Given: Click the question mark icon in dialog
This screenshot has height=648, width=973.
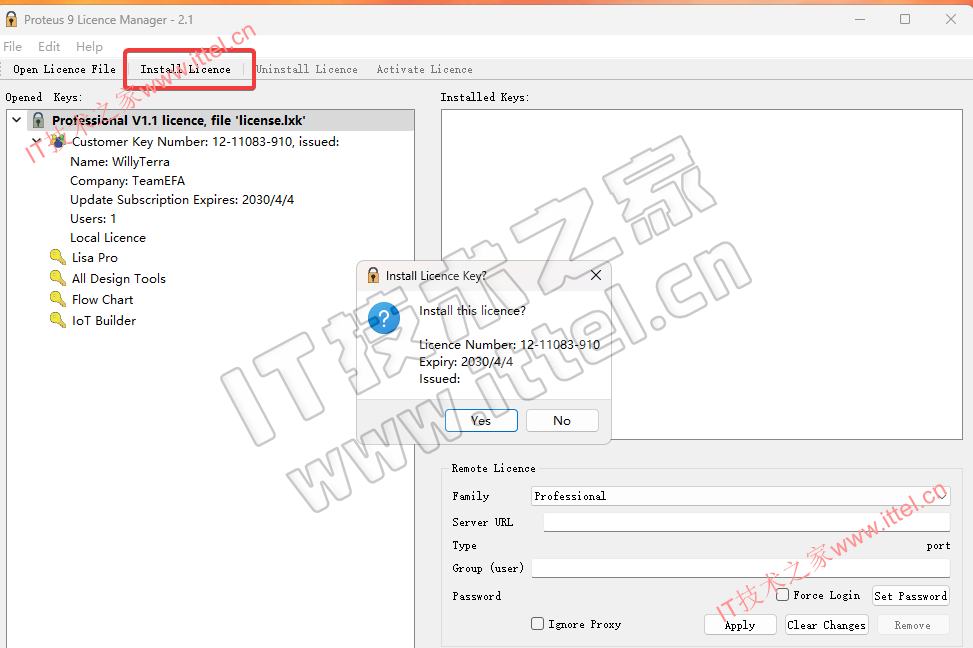Looking at the screenshot, I should tap(384, 318).
